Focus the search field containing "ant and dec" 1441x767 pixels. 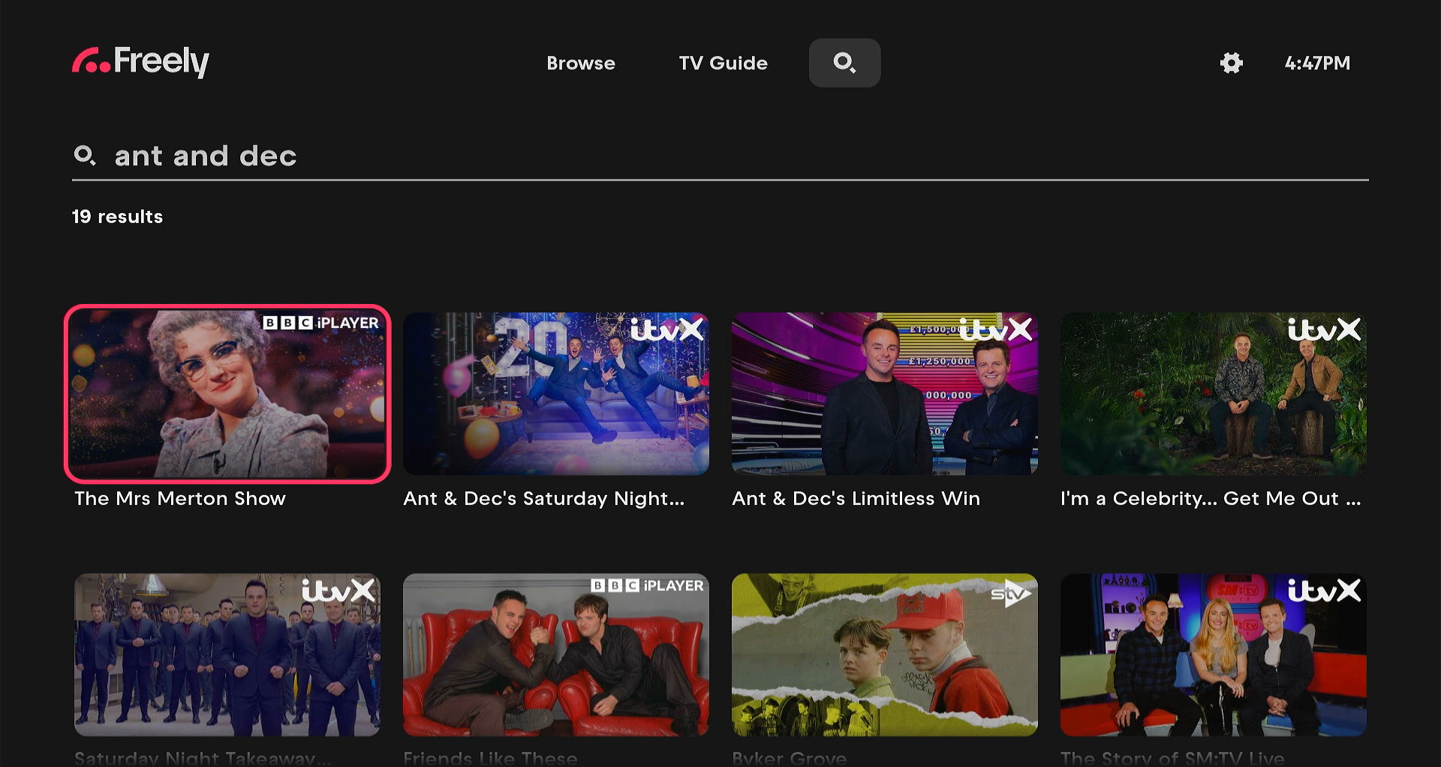(720, 156)
